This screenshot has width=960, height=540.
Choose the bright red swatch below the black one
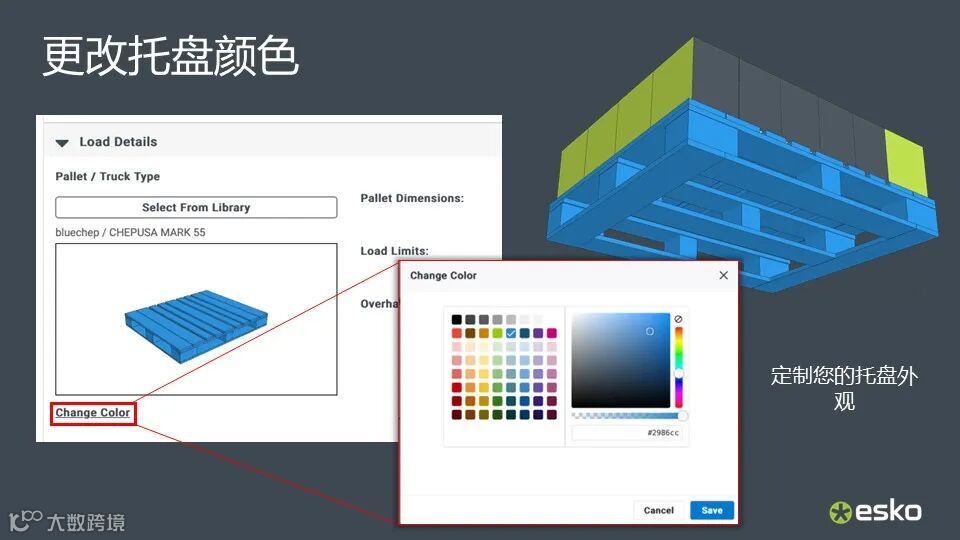tap(457, 333)
